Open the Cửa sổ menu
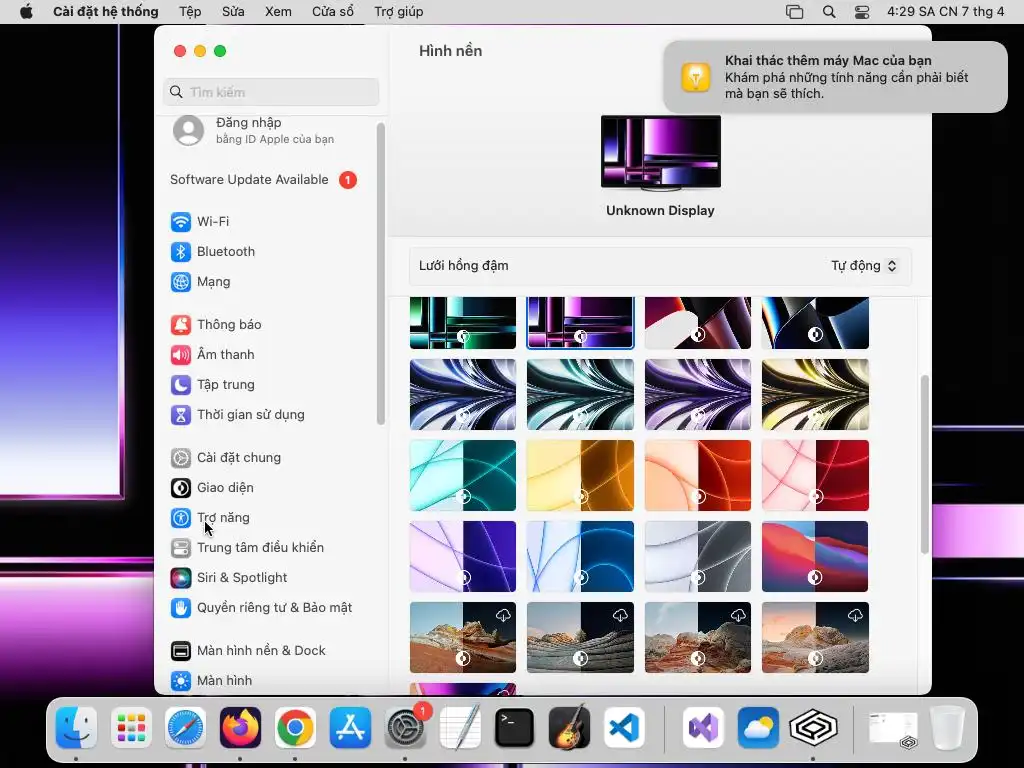Screen dimensions: 1024x768 point(333,12)
